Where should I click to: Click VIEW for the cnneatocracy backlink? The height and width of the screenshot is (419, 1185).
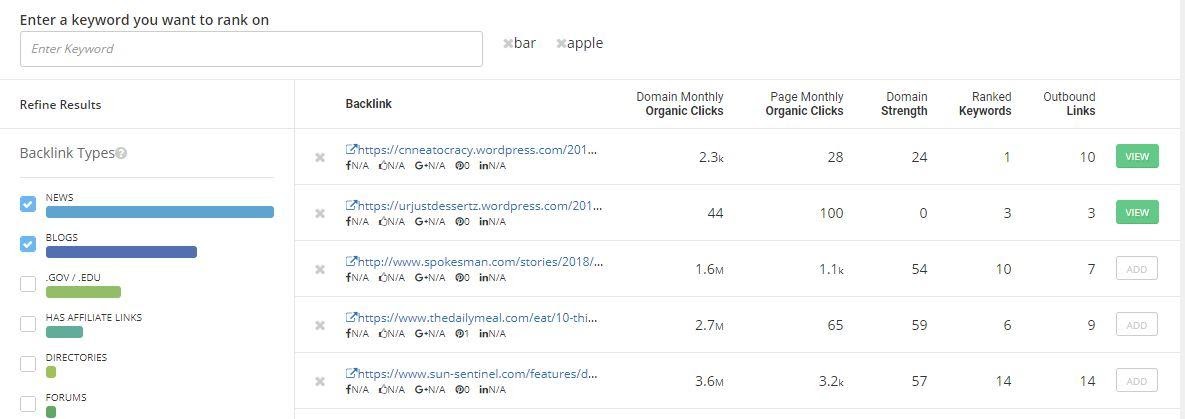coord(1137,157)
